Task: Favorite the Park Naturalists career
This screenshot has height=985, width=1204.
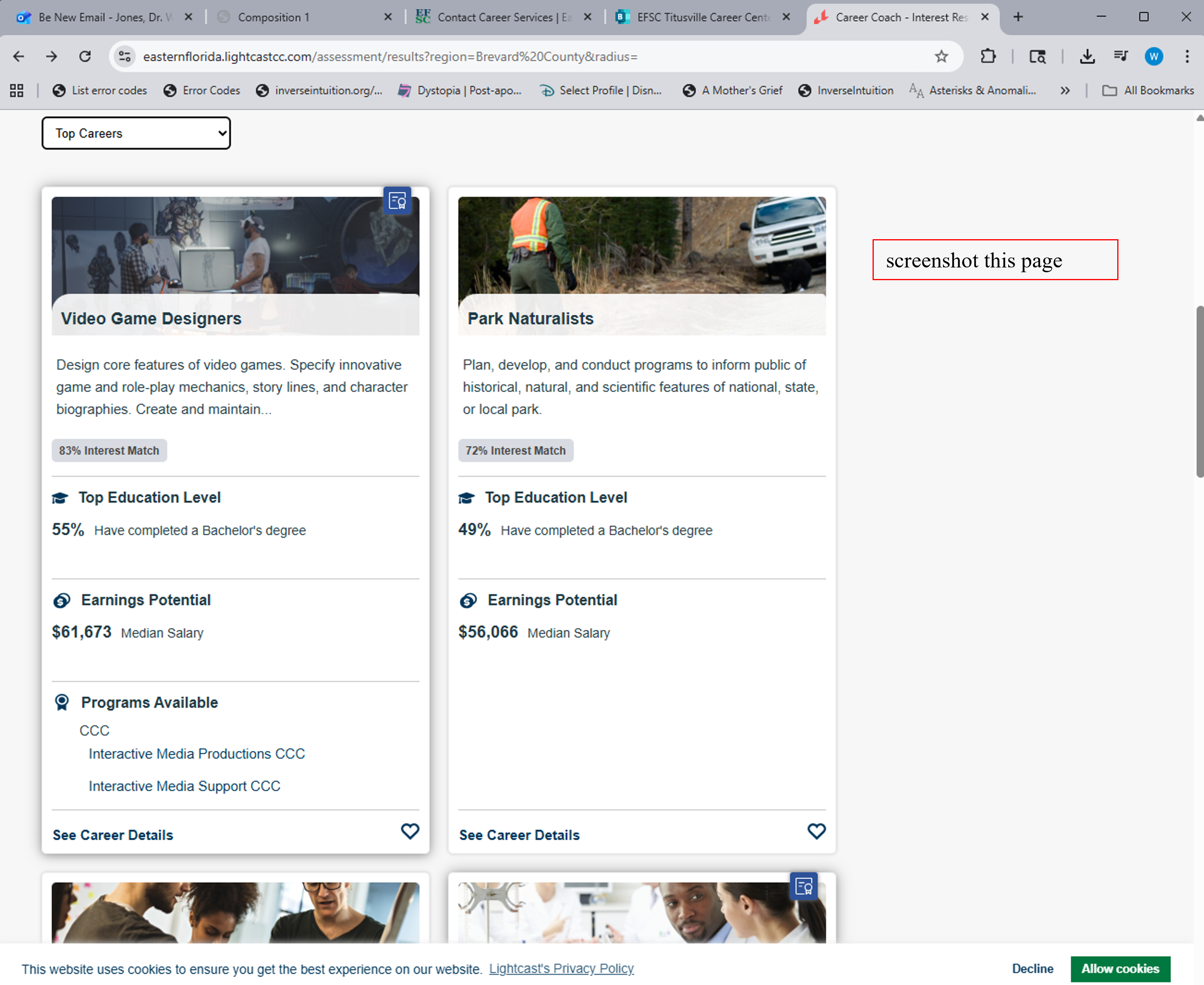Action: pos(816,831)
